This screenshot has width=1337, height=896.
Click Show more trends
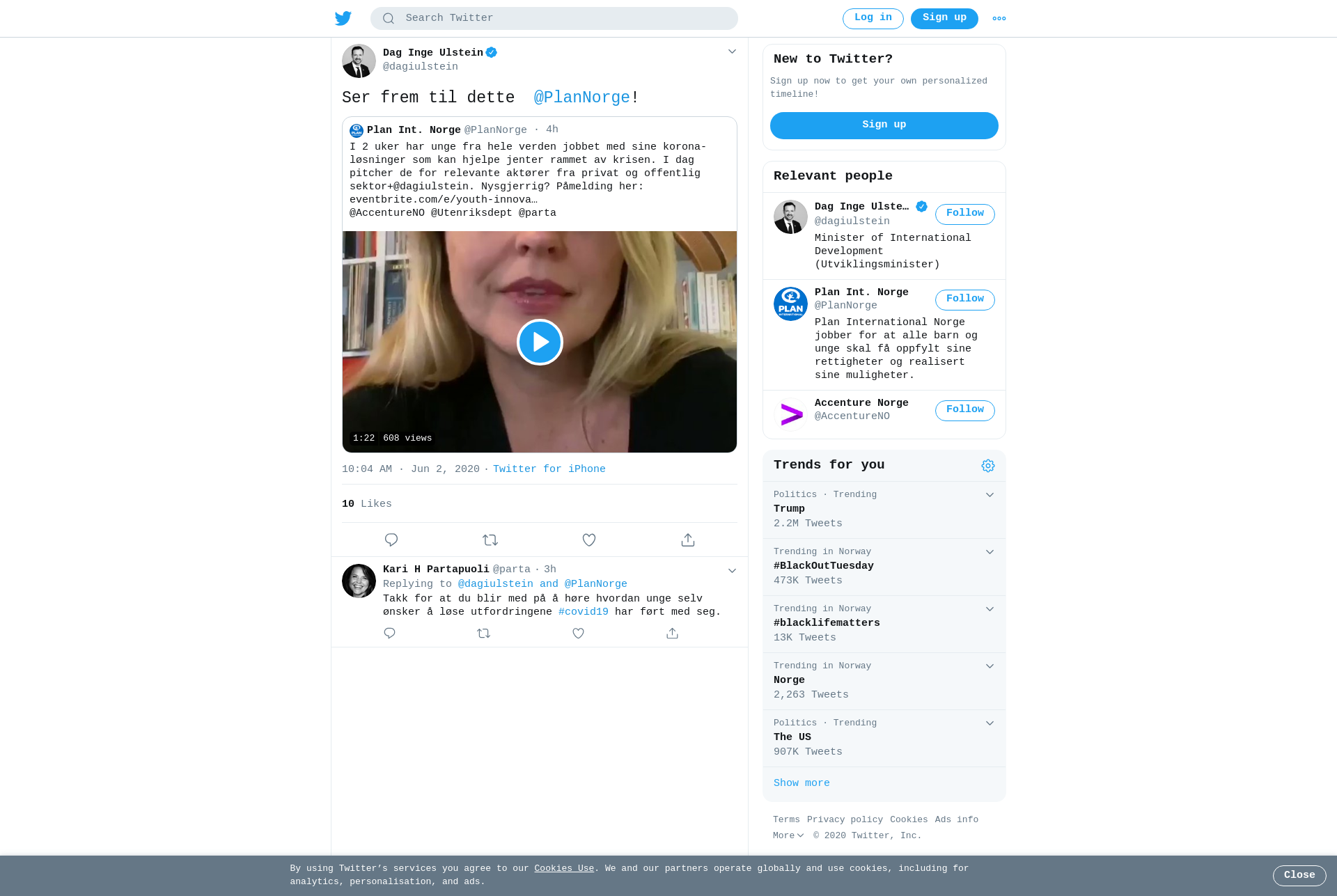[802, 783]
